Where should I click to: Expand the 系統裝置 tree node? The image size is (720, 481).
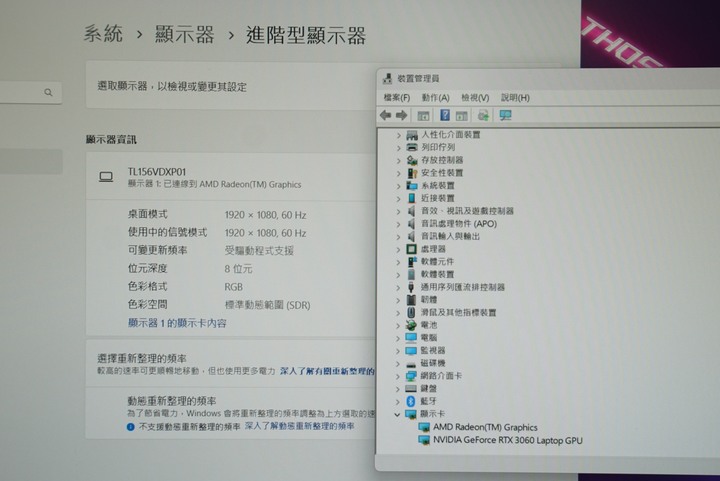point(399,186)
